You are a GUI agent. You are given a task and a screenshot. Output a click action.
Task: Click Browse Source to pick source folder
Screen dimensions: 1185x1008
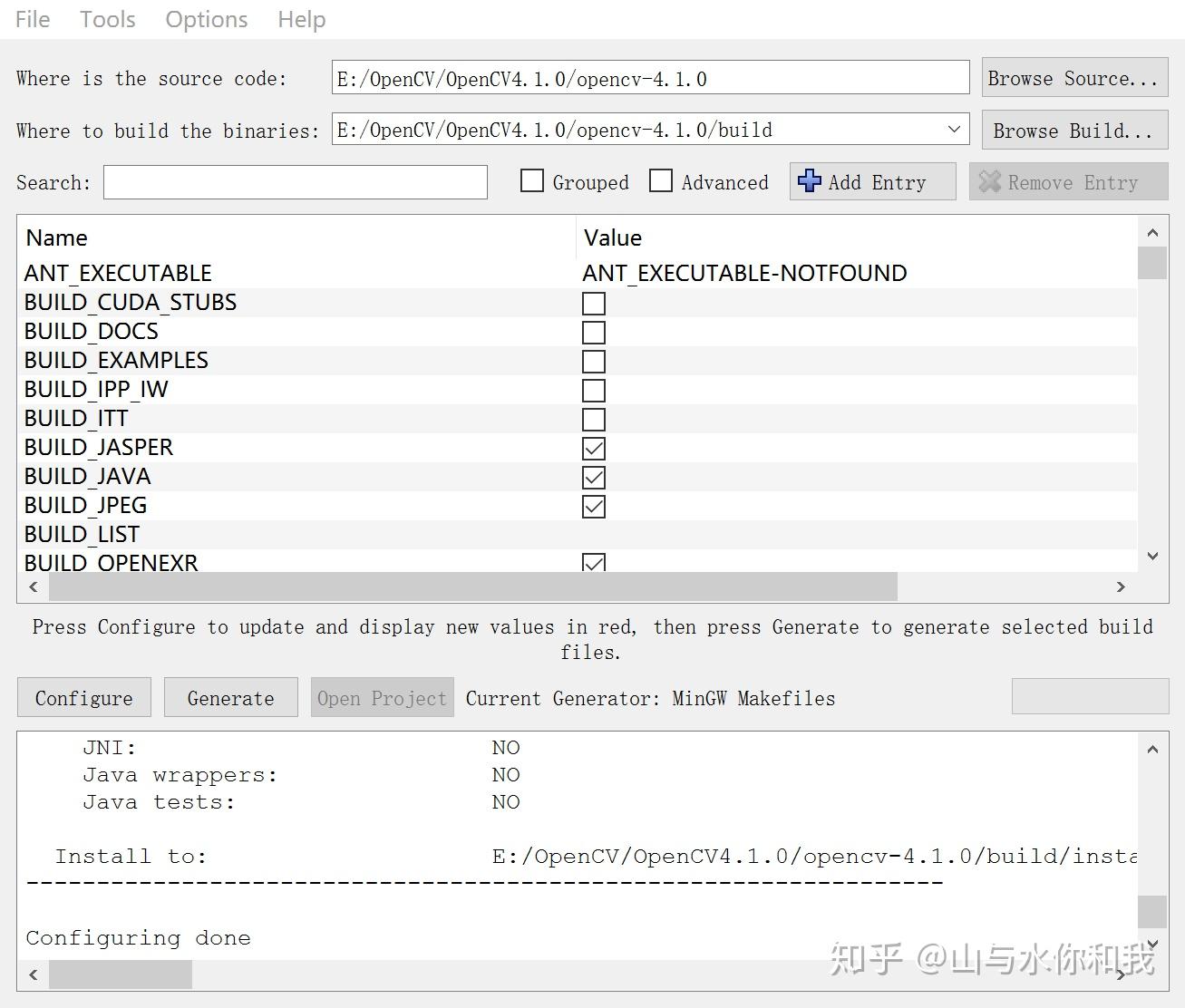(1073, 78)
